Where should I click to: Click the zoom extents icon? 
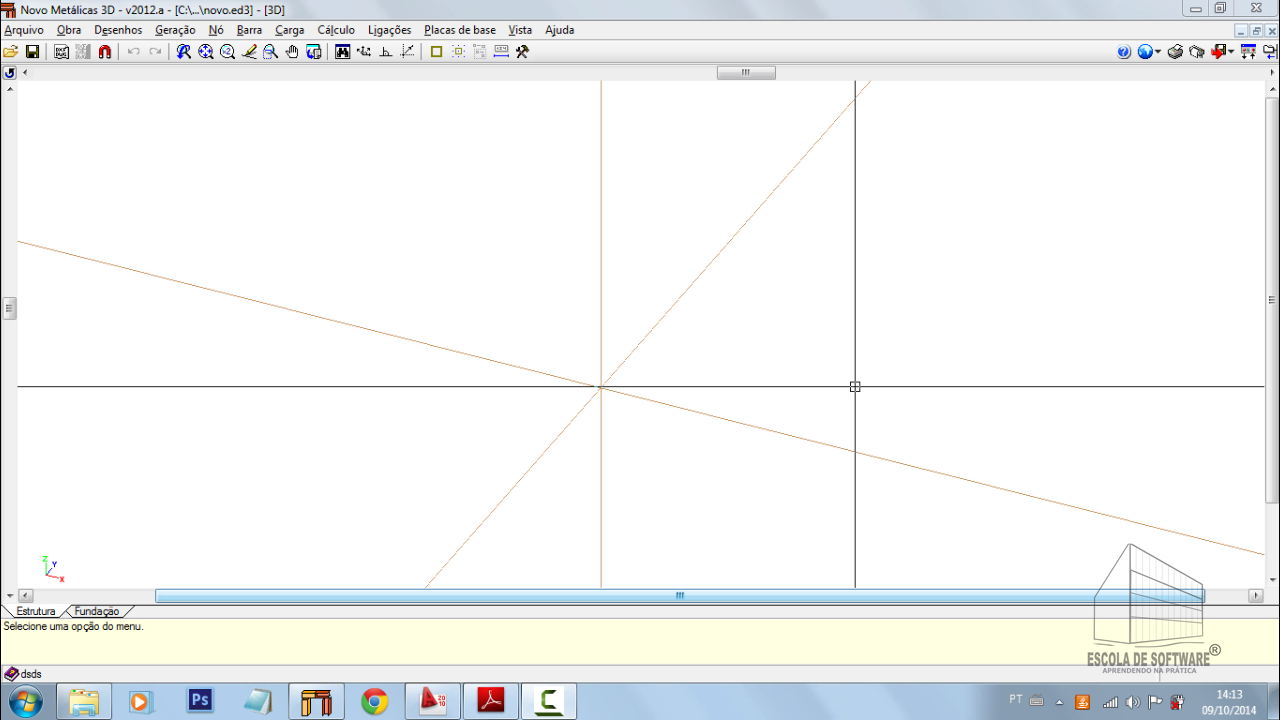pos(206,52)
